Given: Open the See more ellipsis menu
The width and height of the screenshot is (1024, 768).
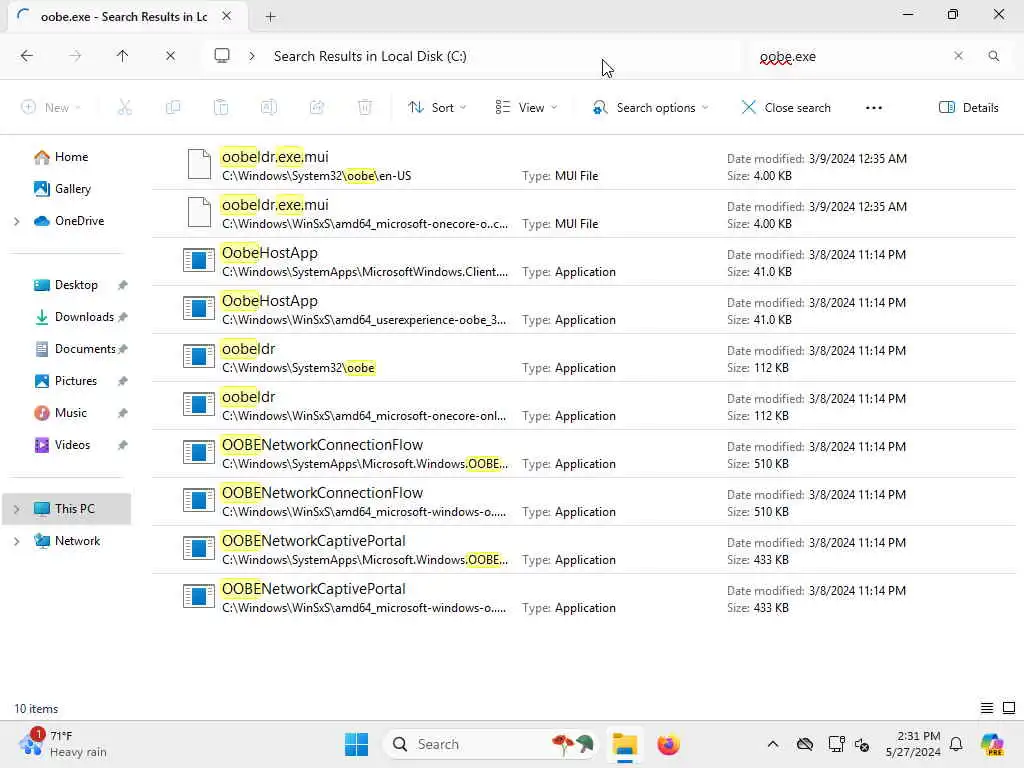Looking at the screenshot, I should [873, 108].
